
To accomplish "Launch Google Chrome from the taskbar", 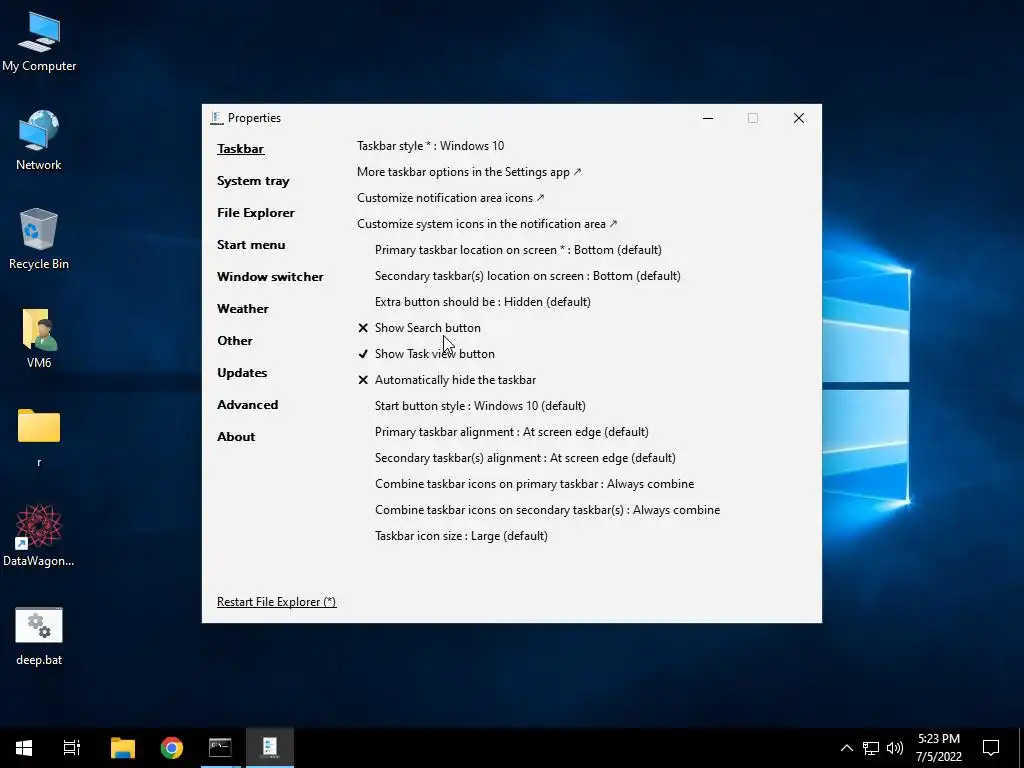I will tap(172, 747).
